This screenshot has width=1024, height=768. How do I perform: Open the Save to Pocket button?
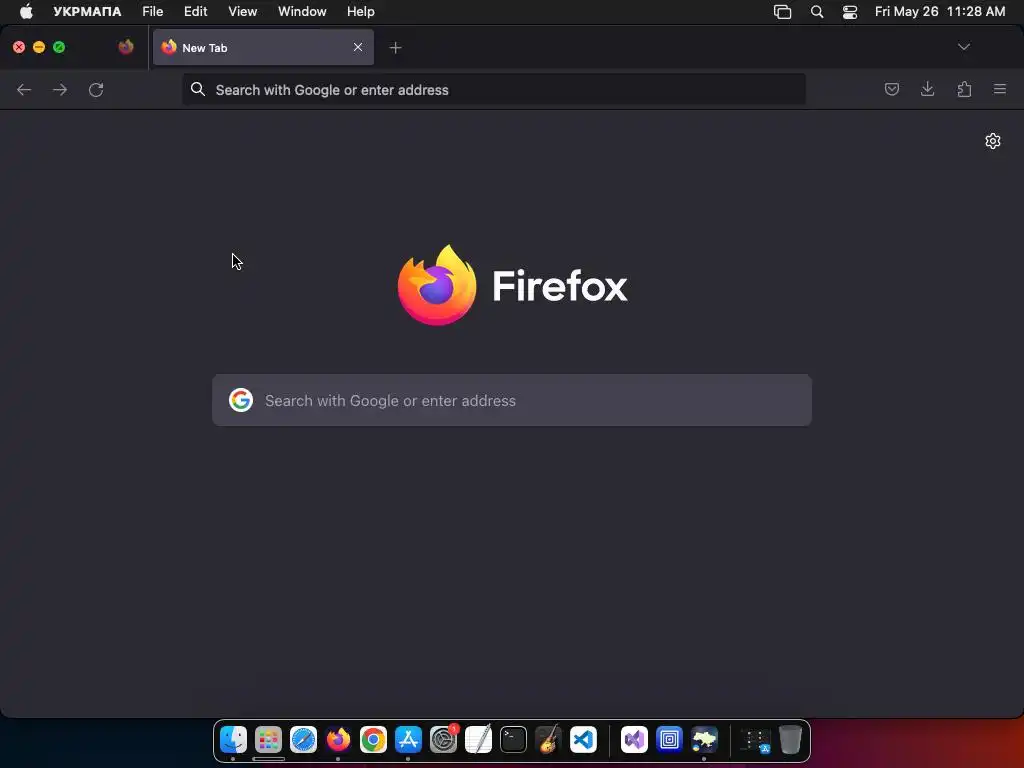[891, 89]
